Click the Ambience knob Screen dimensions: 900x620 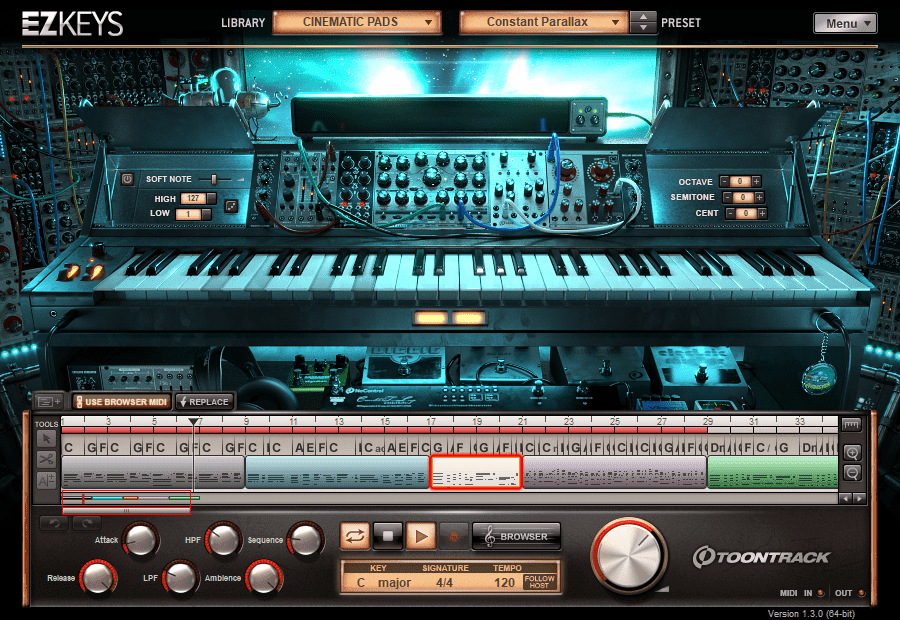(263, 578)
